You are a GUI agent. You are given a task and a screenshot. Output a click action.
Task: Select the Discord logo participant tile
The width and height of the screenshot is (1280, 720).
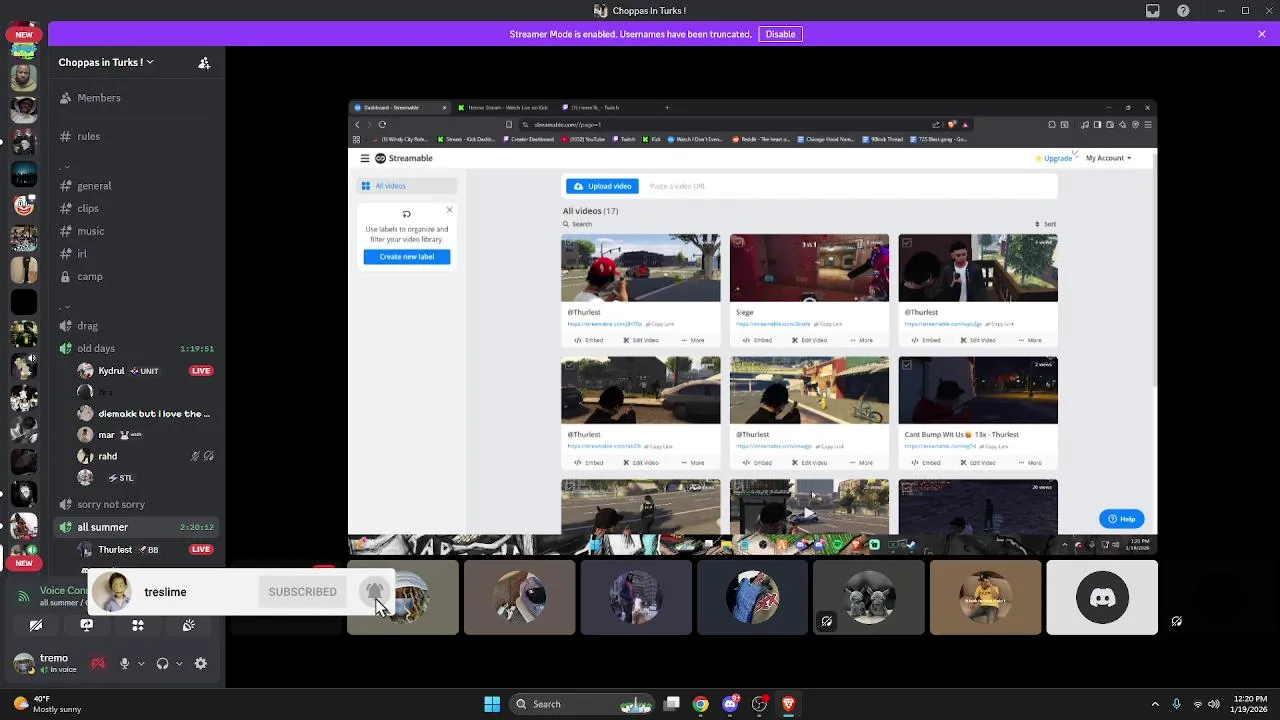coord(1102,598)
